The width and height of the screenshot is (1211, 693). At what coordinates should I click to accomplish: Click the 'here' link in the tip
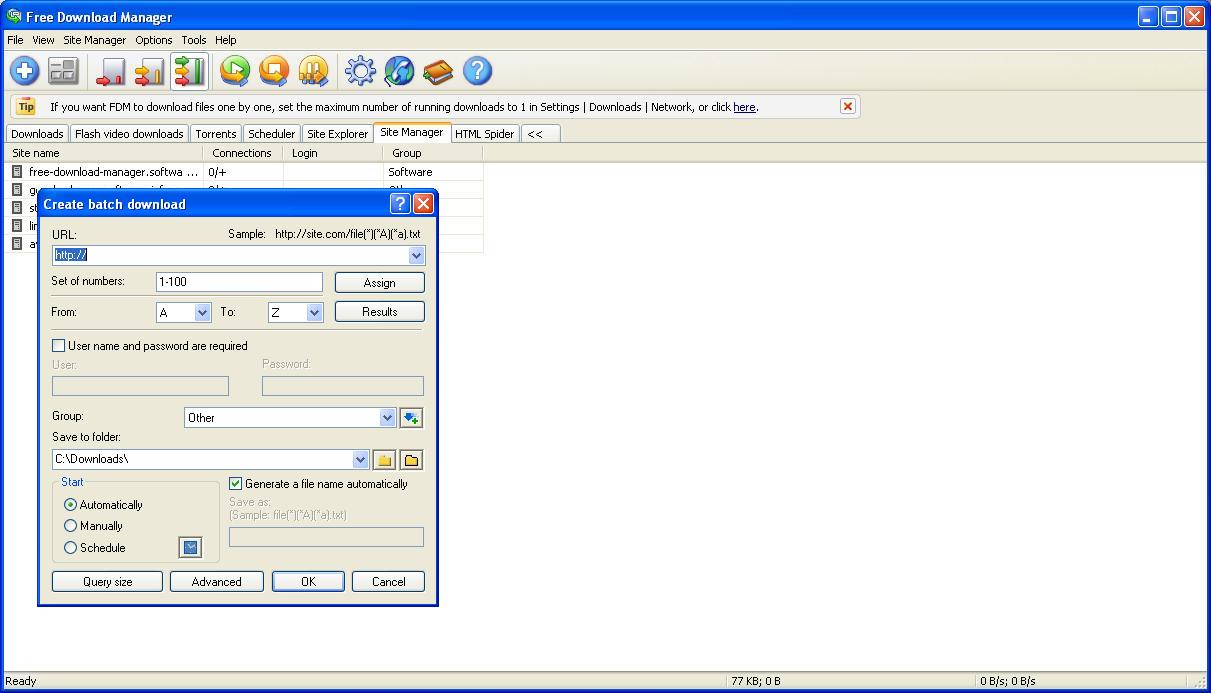click(x=744, y=107)
